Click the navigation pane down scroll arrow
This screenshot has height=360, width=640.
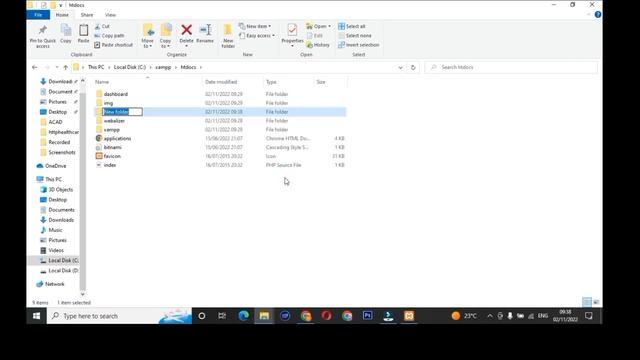(83, 294)
